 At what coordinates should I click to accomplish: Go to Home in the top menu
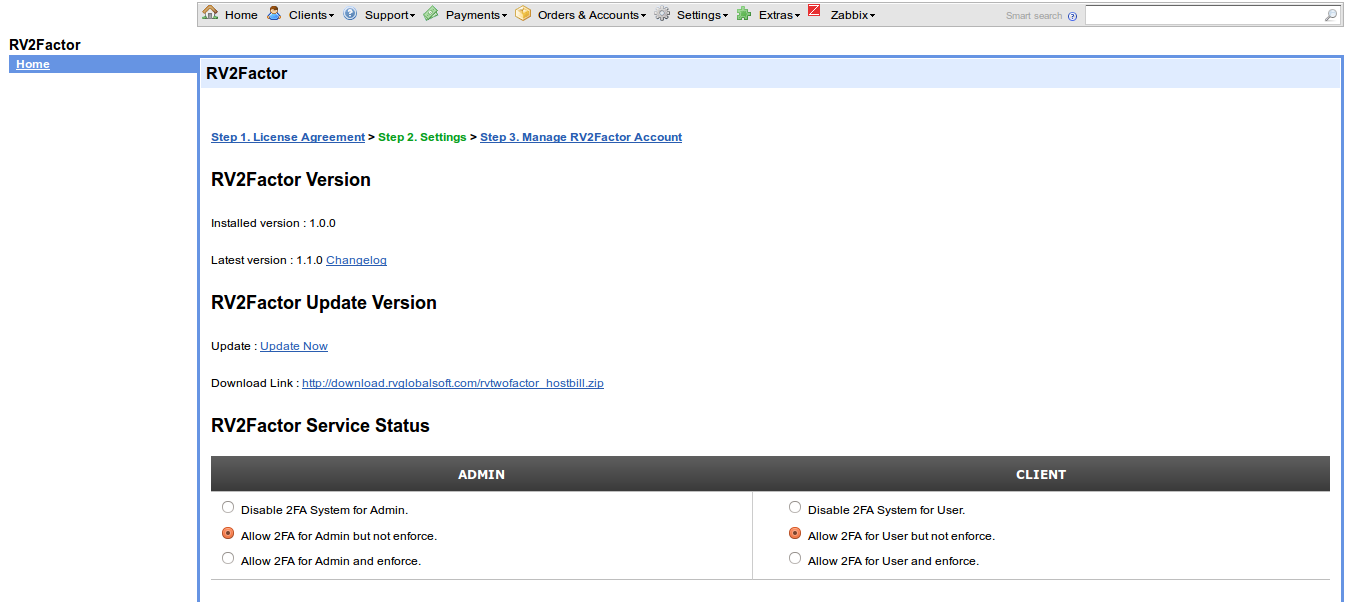pos(241,15)
